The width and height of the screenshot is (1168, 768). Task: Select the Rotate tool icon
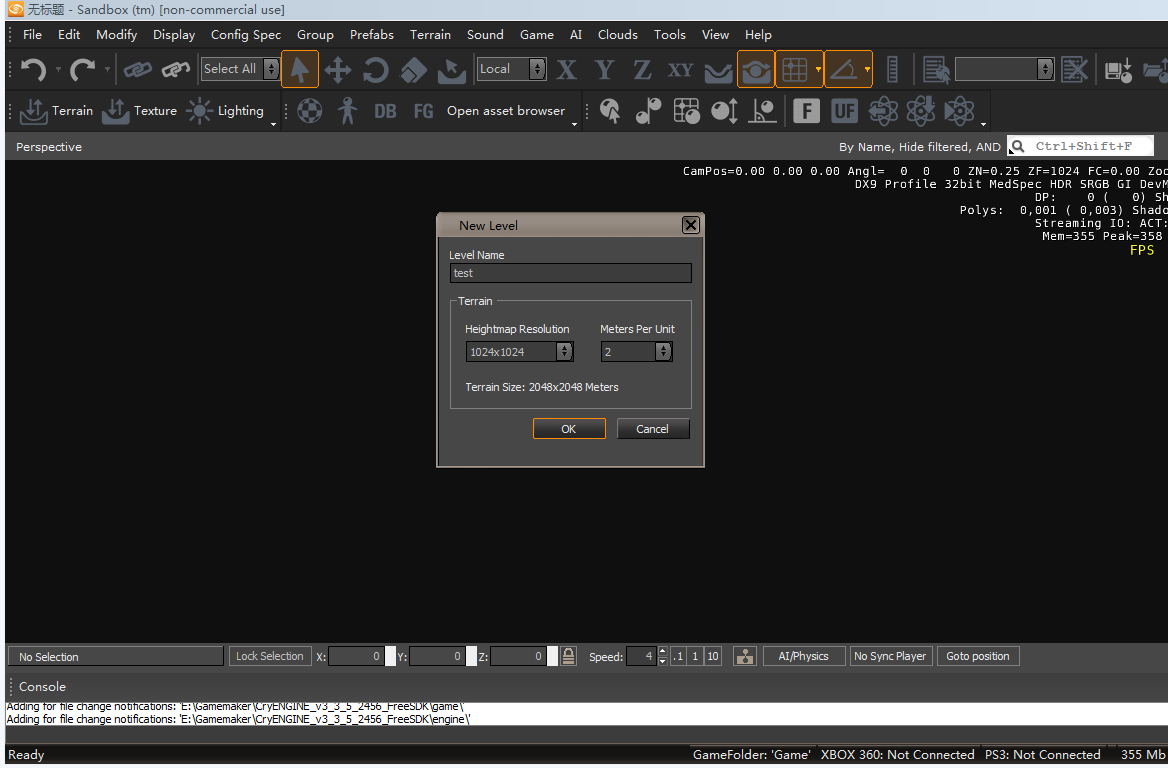[x=376, y=70]
